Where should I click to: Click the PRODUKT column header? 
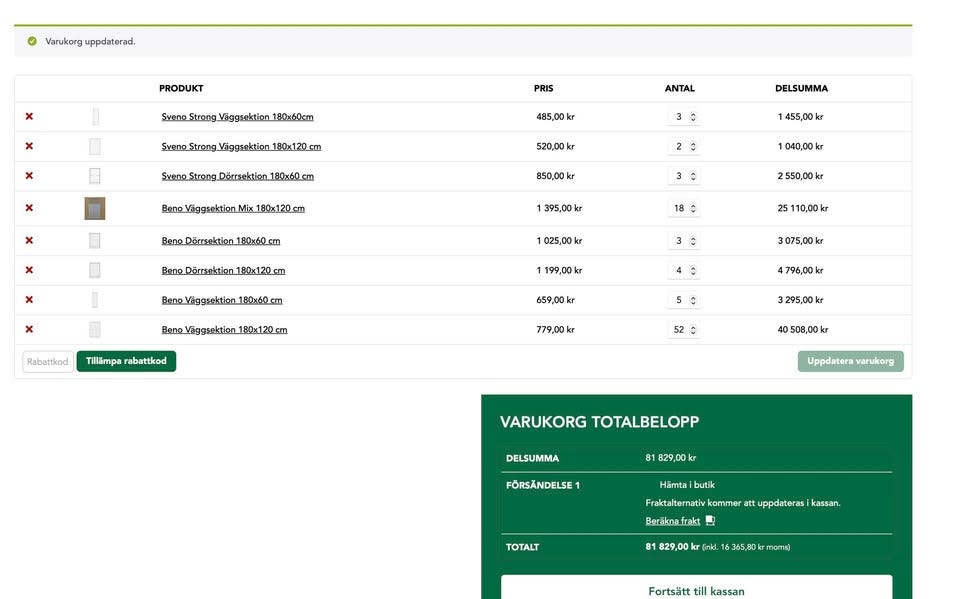point(181,88)
